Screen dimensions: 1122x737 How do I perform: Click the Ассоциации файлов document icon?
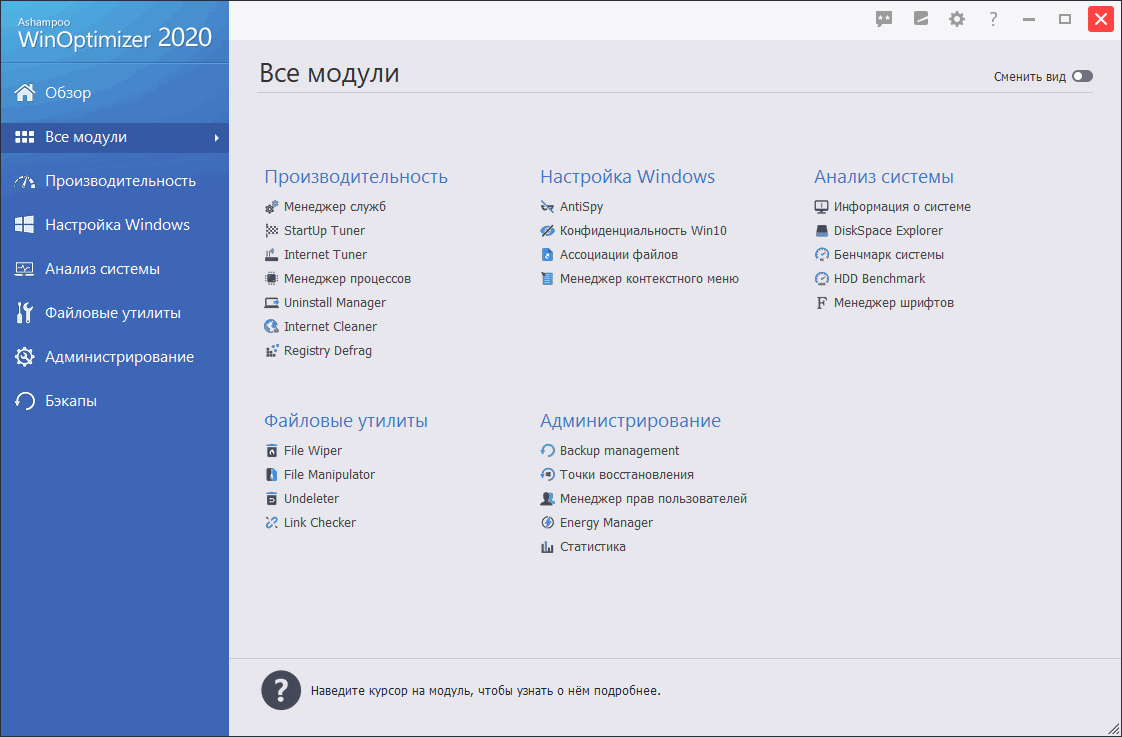pos(547,255)
